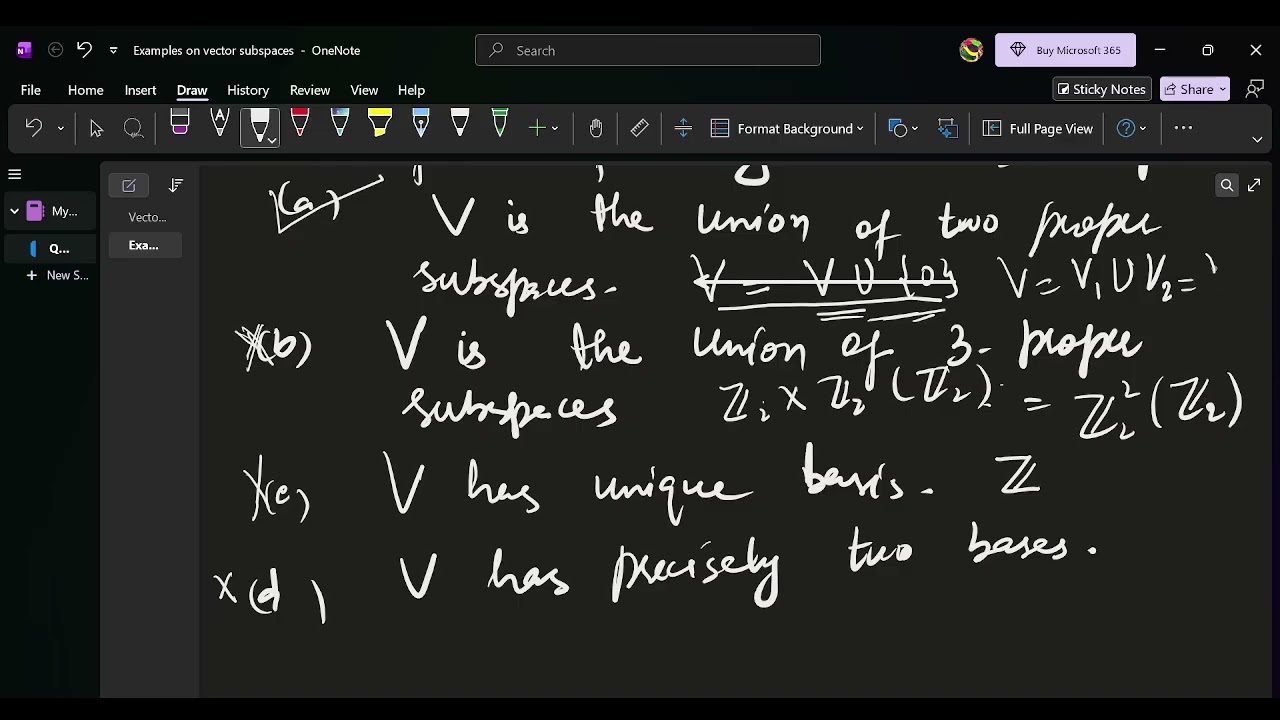Open the Format Background dropdown
This screenshot has height=720, width=1280.
click(x=787, y=128)
